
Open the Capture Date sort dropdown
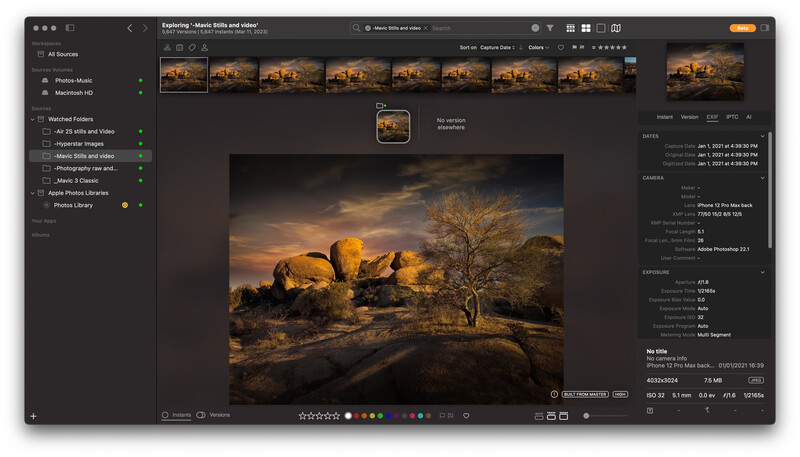click(x=503, y=47)
